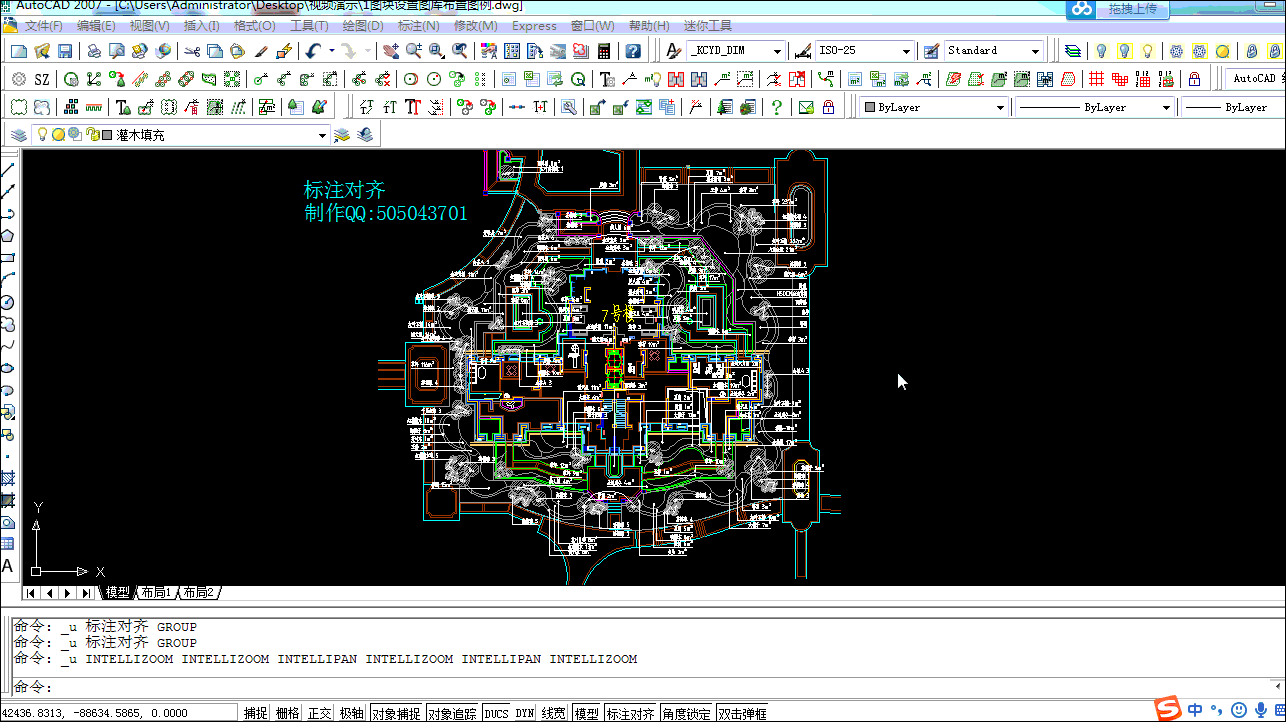Open the 标注(N) menu
The height and width of the screenshot is (722, 1286).
tap(418, 26)
